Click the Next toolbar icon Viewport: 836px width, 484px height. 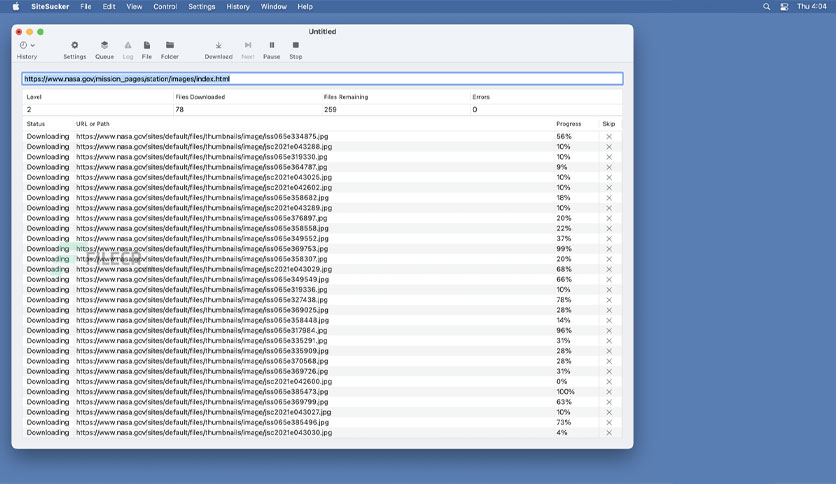pos(248,50)
